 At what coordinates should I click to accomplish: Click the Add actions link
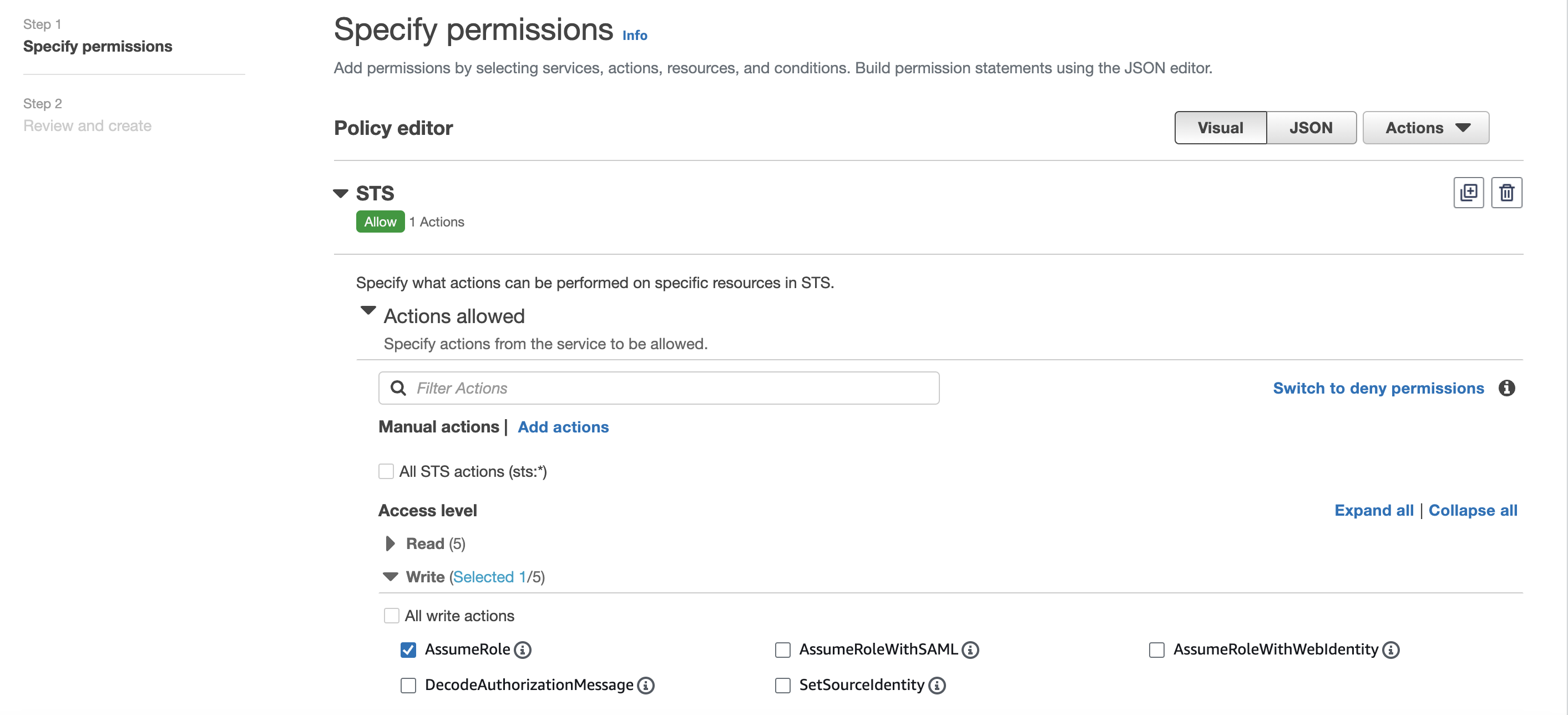click(x=563, y=427)
